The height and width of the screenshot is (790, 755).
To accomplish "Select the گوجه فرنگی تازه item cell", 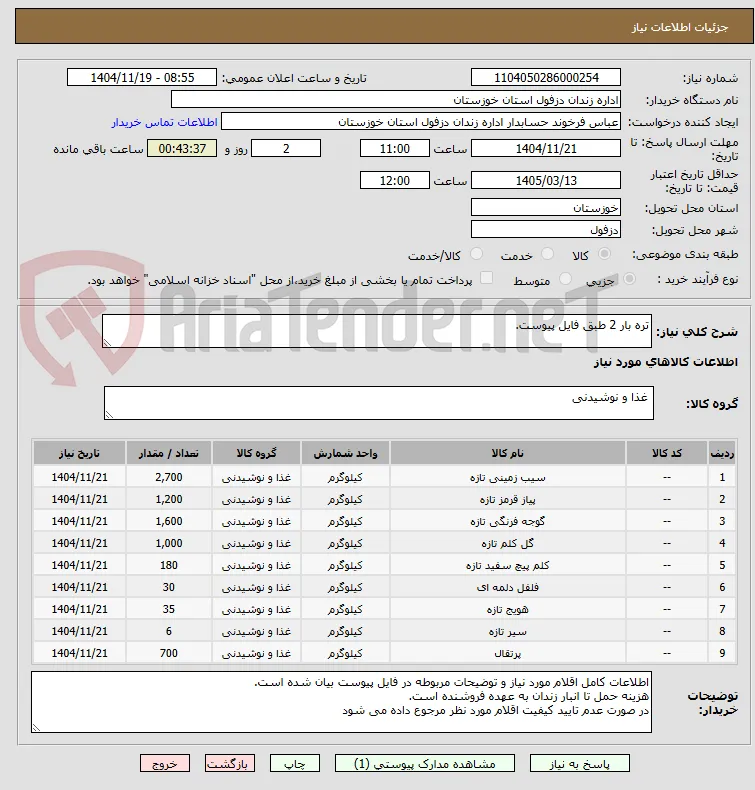I will click(508, 521).
